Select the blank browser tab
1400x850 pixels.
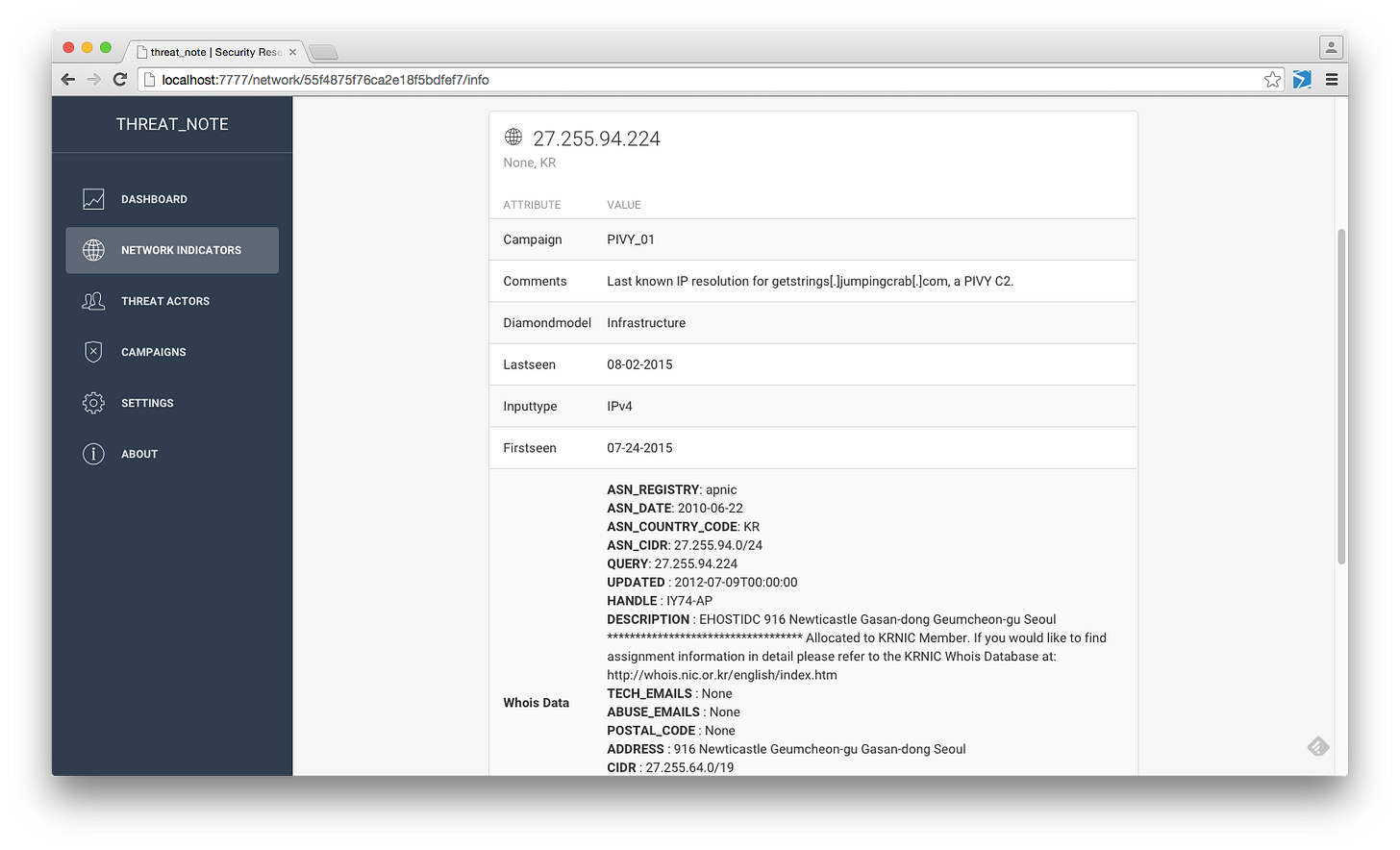[x=323, y=53]
